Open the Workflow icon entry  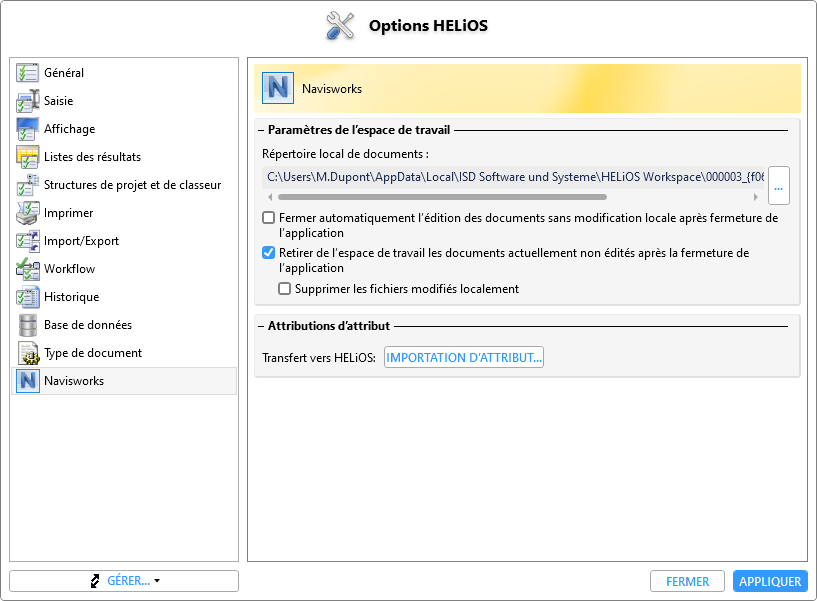27,269
